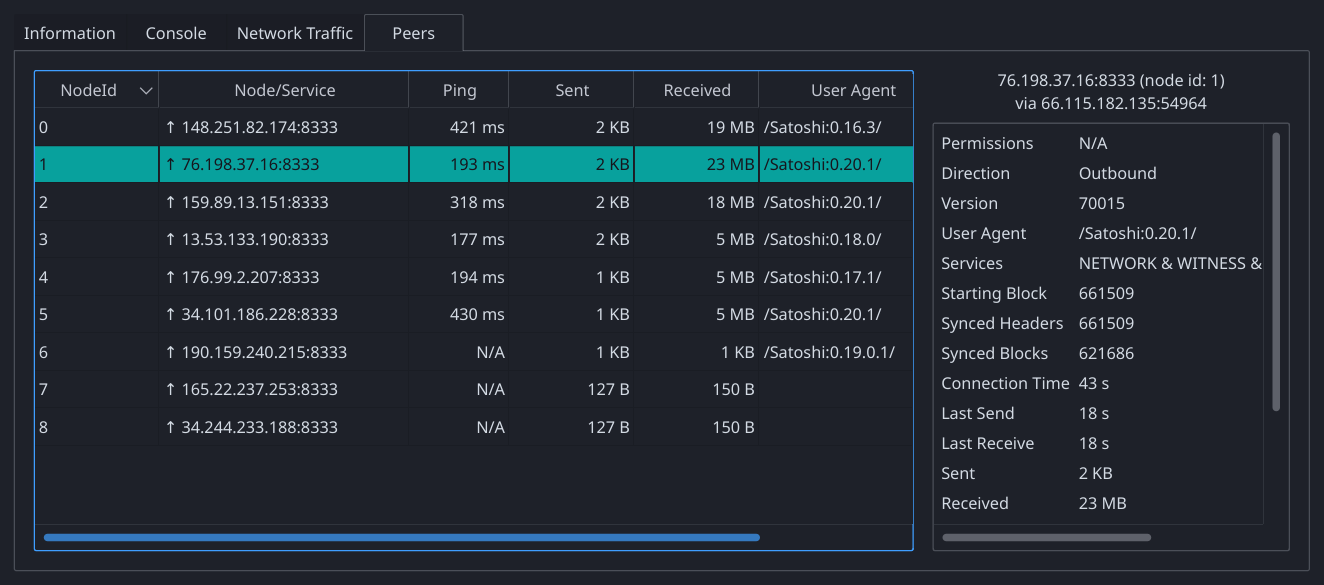This screenshot has width=1324, height=585.
Task: Click the peer details vertical scrollbar
Action: [x=1276, y=271]
